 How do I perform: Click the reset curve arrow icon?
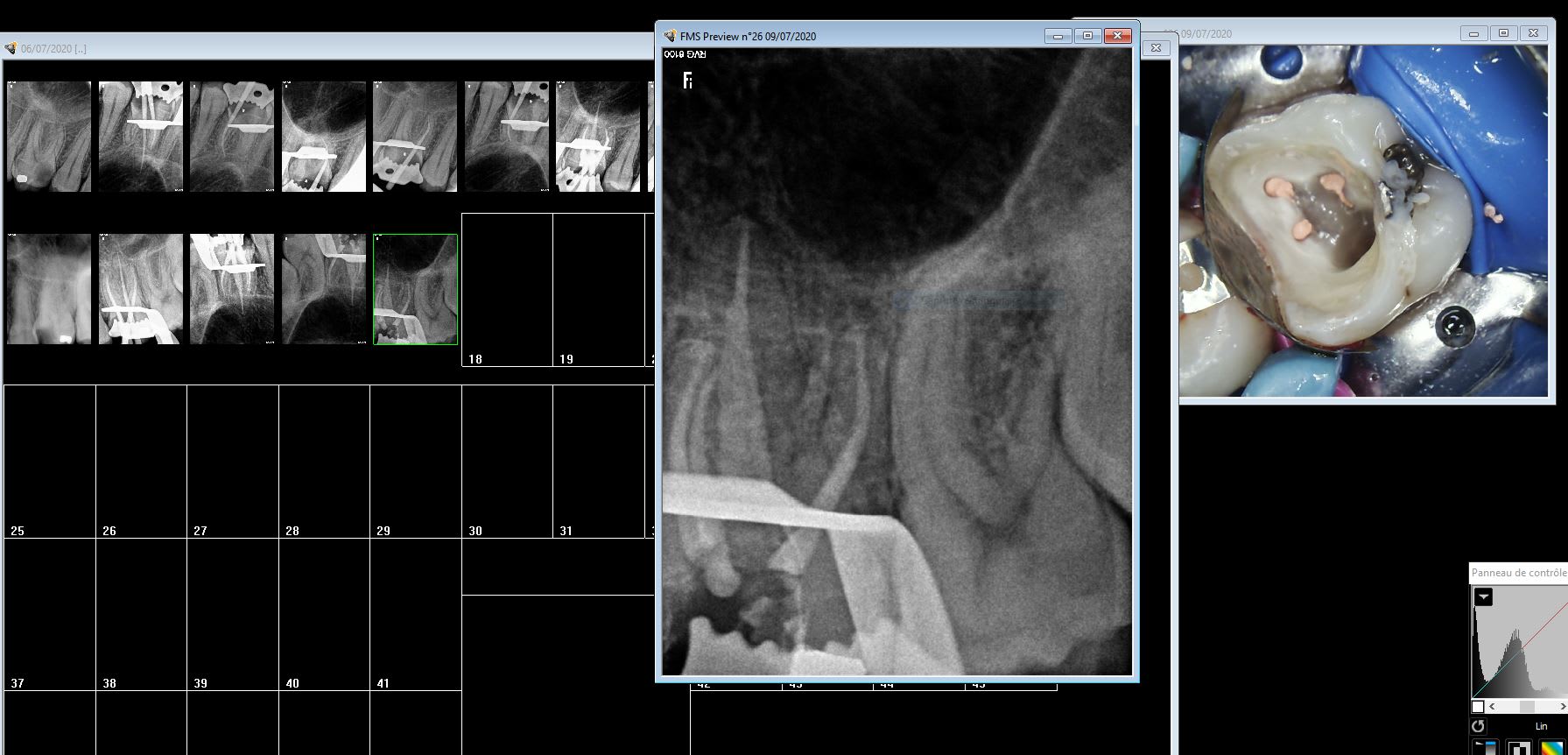click(x=1478, y=726)
